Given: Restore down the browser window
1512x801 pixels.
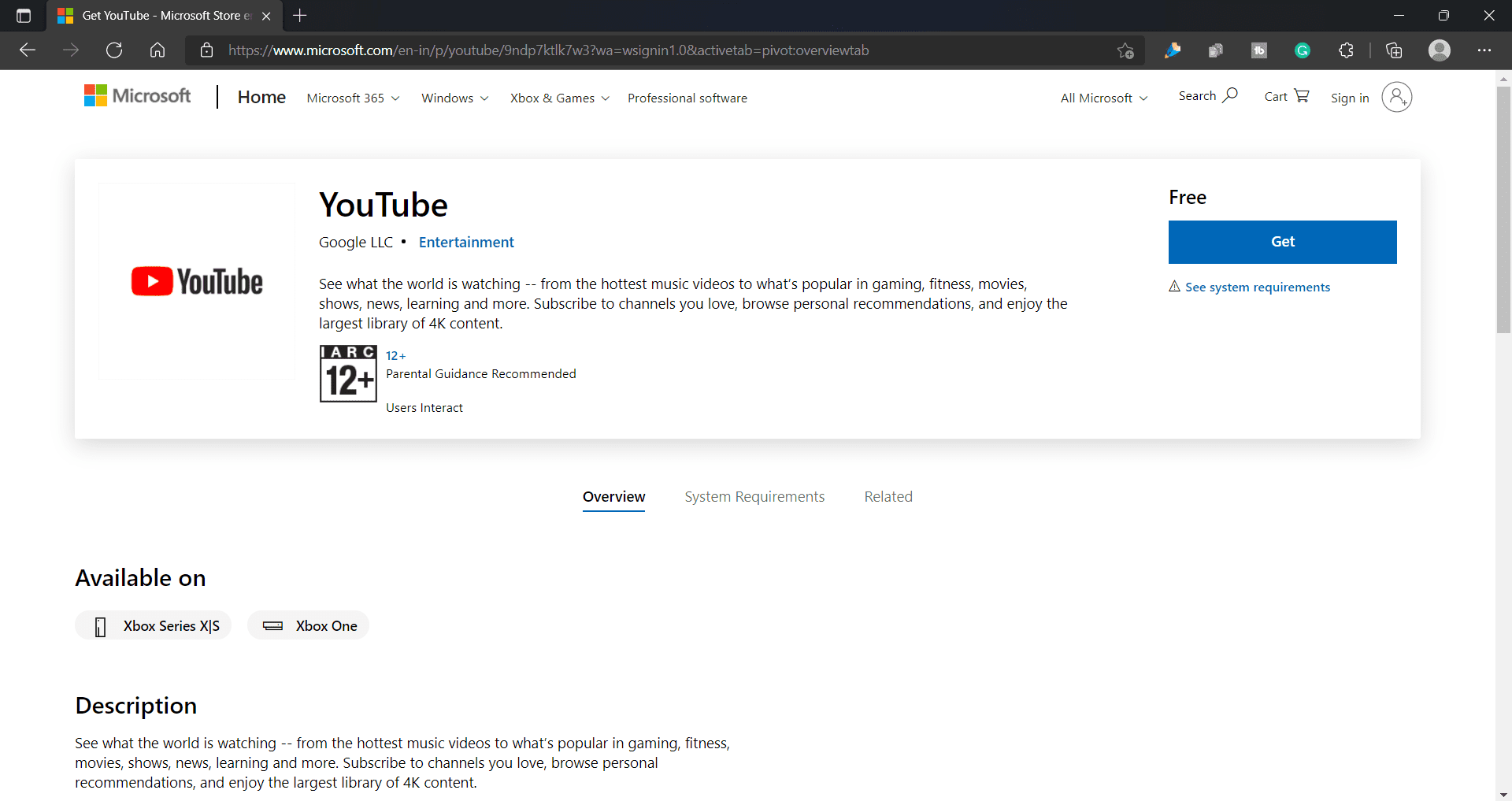Looking at the screenshot, I should (1443, 16).
